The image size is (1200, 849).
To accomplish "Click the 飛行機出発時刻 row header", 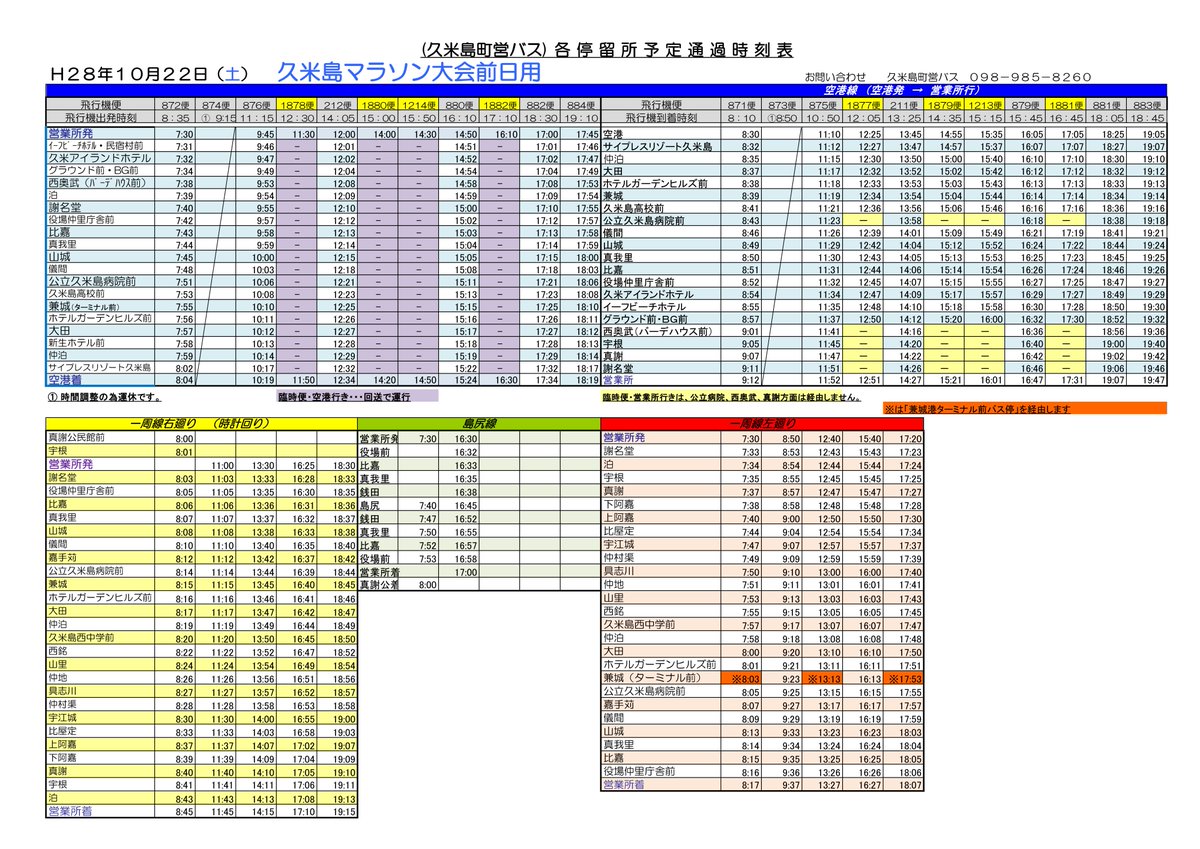I will coord(100,116).
